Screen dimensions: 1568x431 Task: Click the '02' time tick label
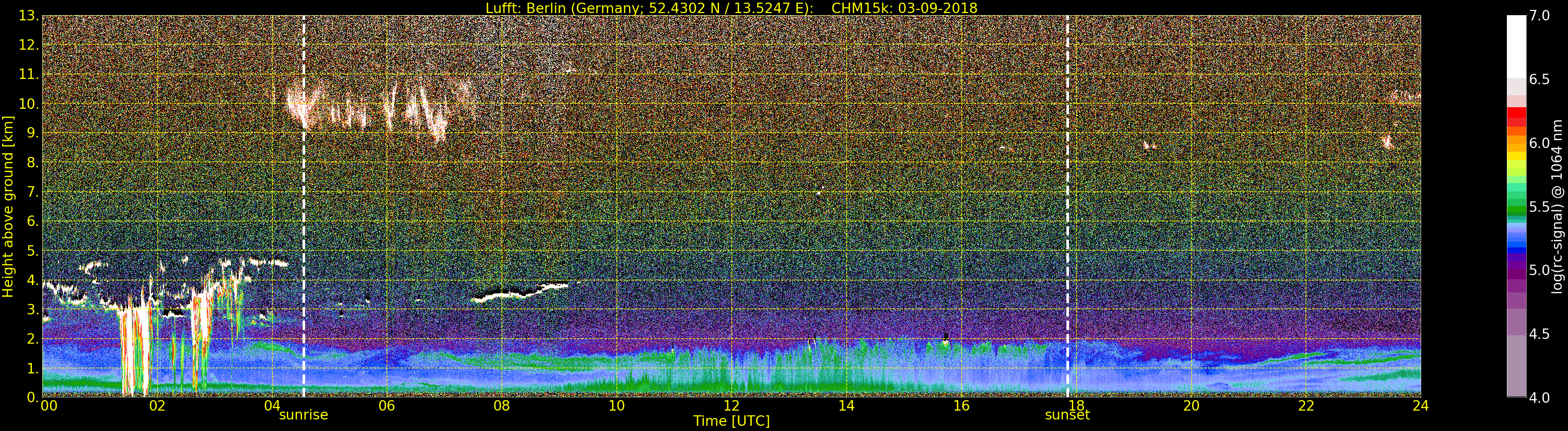(157, 405)
